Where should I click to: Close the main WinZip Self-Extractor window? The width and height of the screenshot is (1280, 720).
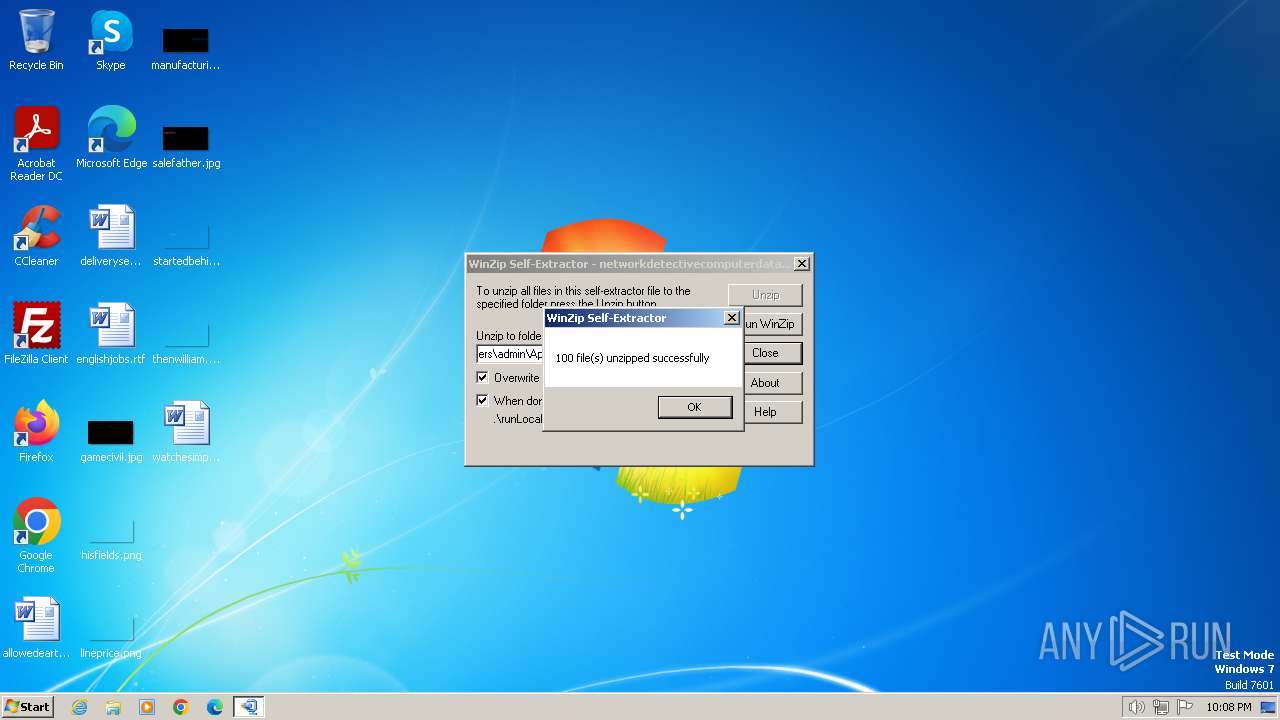pyautogui.click(x=801, y=264)
